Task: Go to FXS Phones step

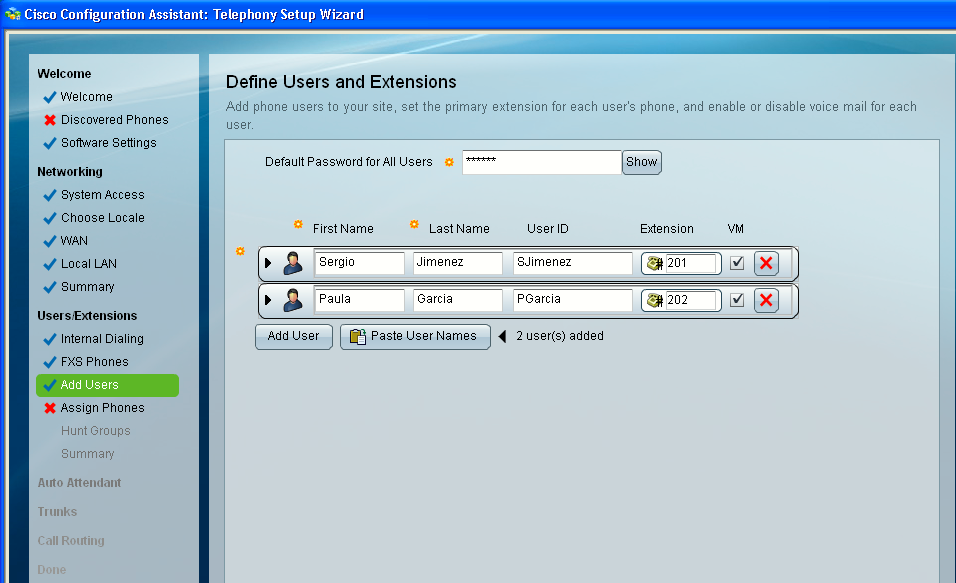Action: 95,362
